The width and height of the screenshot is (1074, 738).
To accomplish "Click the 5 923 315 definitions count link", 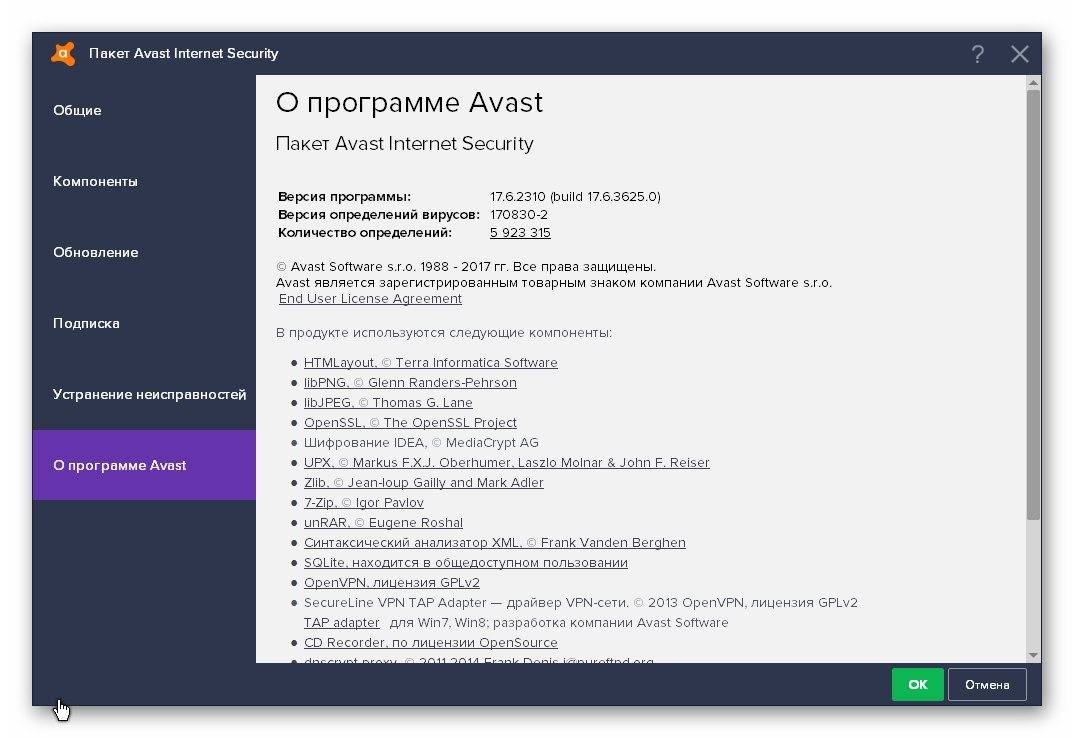I will (520, 232).
